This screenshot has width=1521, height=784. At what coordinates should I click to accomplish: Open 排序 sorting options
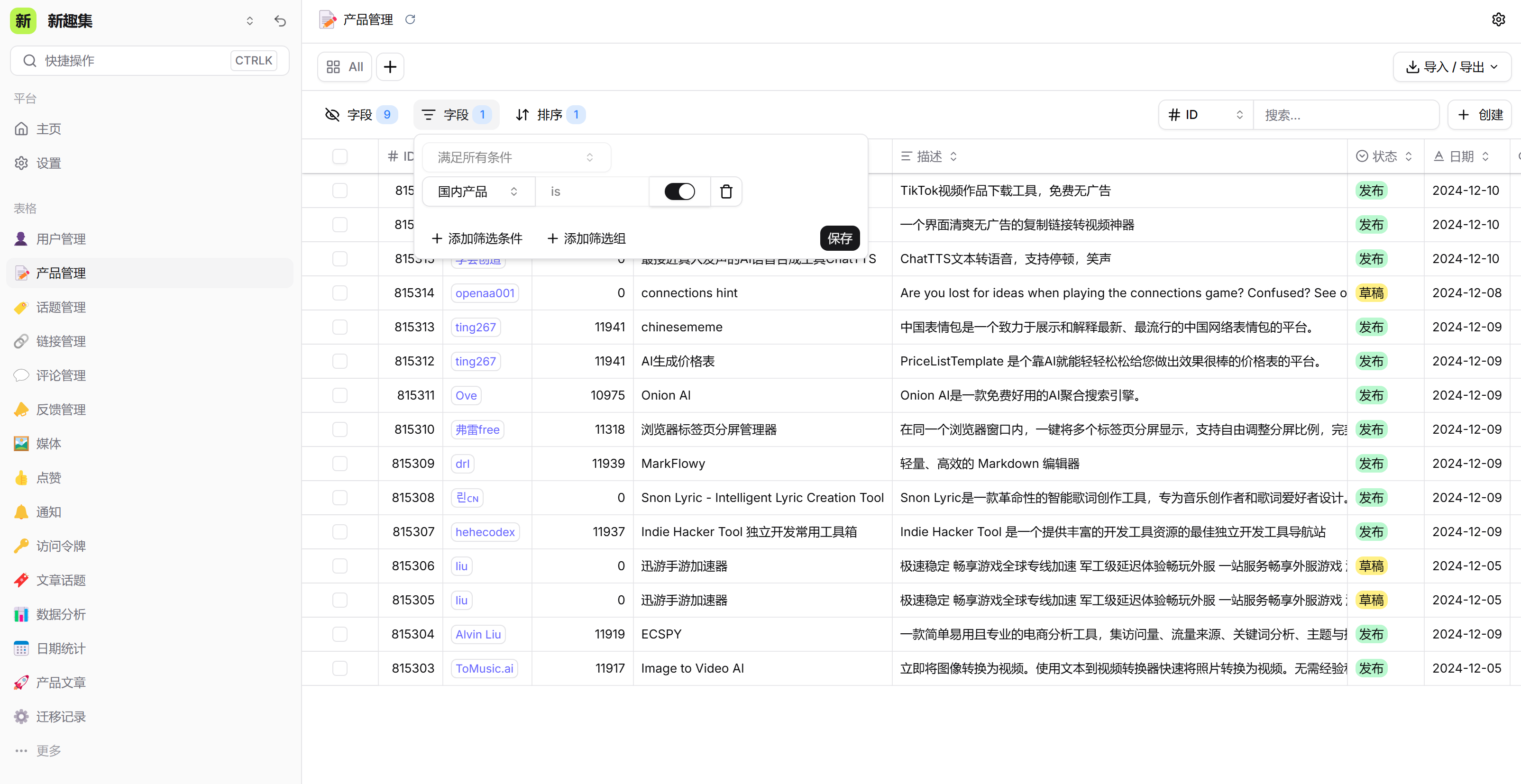pyautogui.click(x=549, y=115)
